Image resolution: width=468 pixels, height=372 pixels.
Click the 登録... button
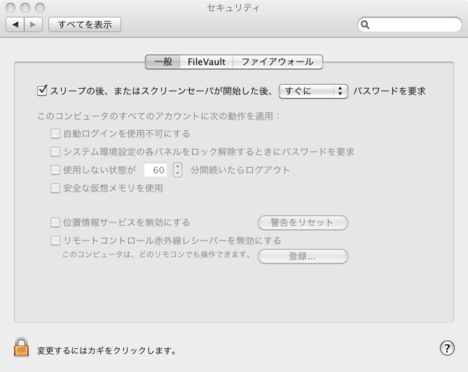coord(303,257)
